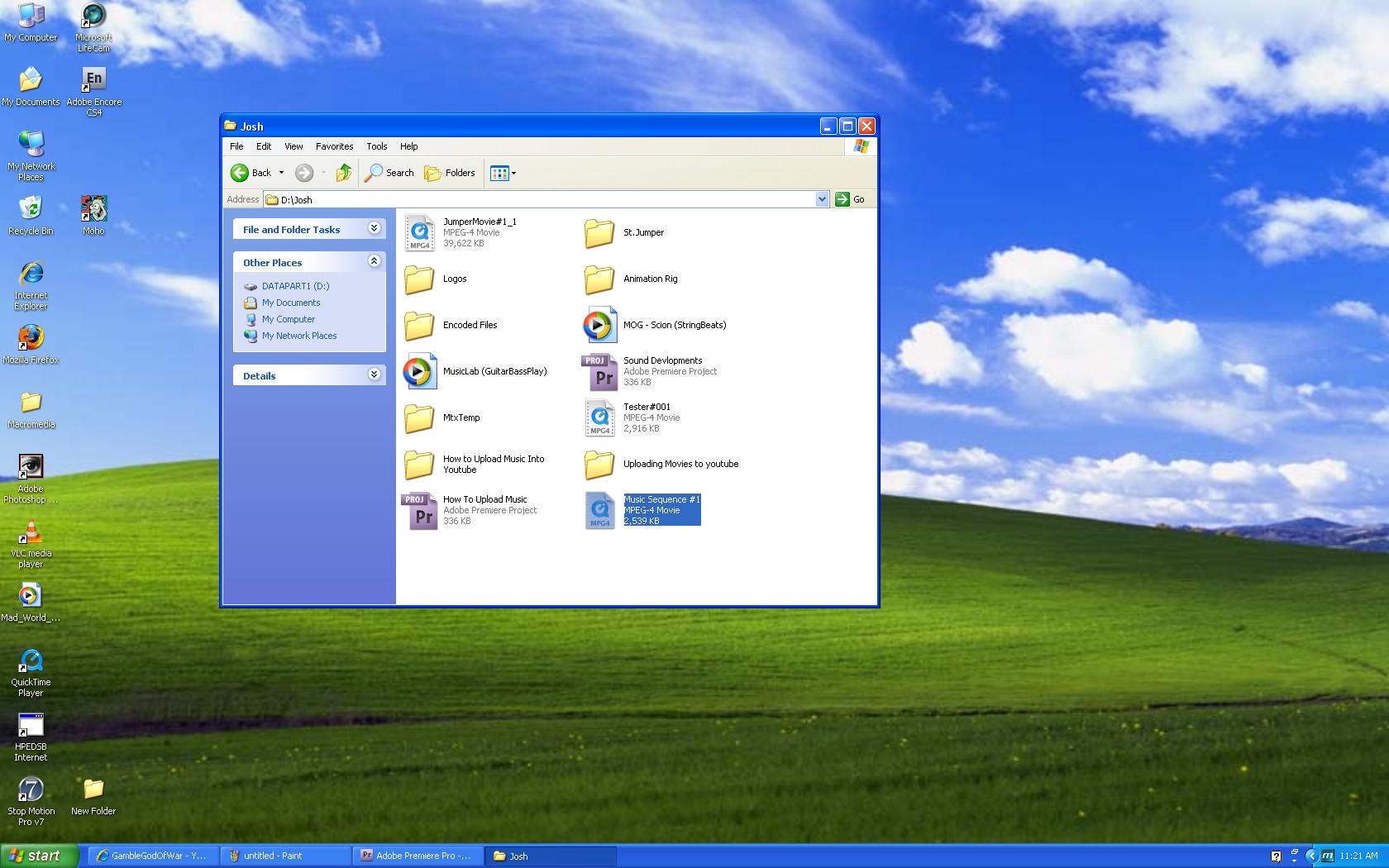The image size is (1389, 868).
Task: Open the St.Jumper folder icon
Action: pos(599,232)
